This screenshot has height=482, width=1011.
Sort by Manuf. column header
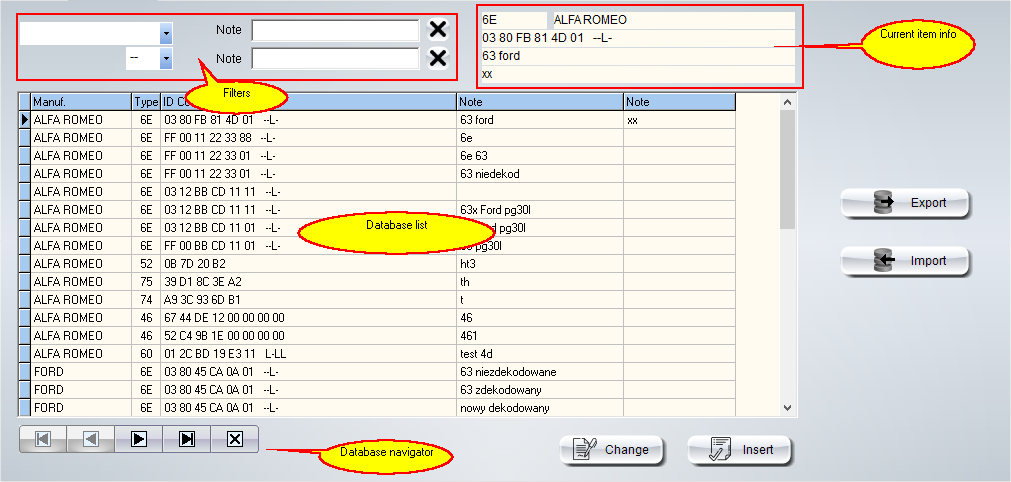pos(81,102)
